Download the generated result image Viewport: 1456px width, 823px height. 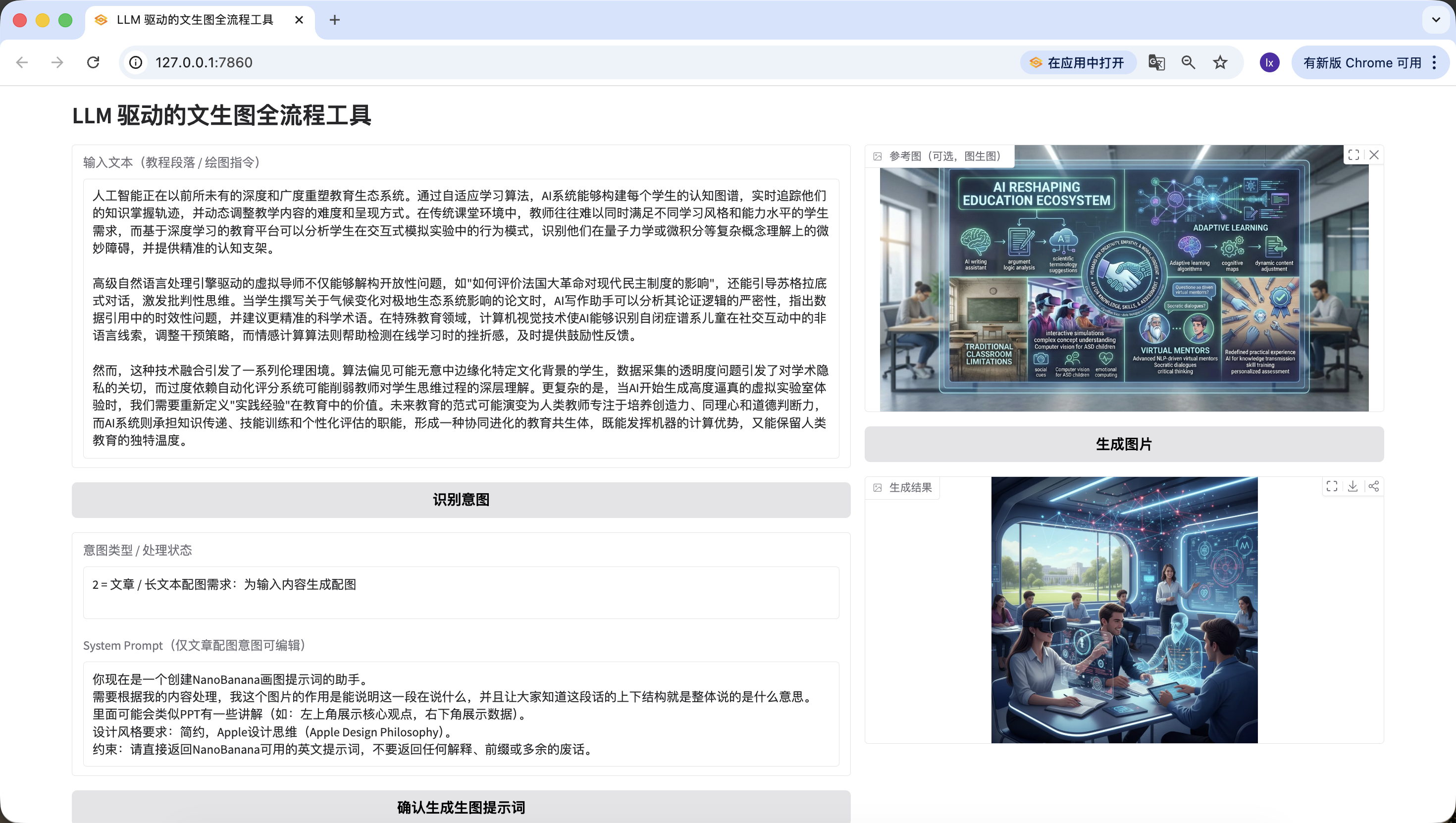1352,486
